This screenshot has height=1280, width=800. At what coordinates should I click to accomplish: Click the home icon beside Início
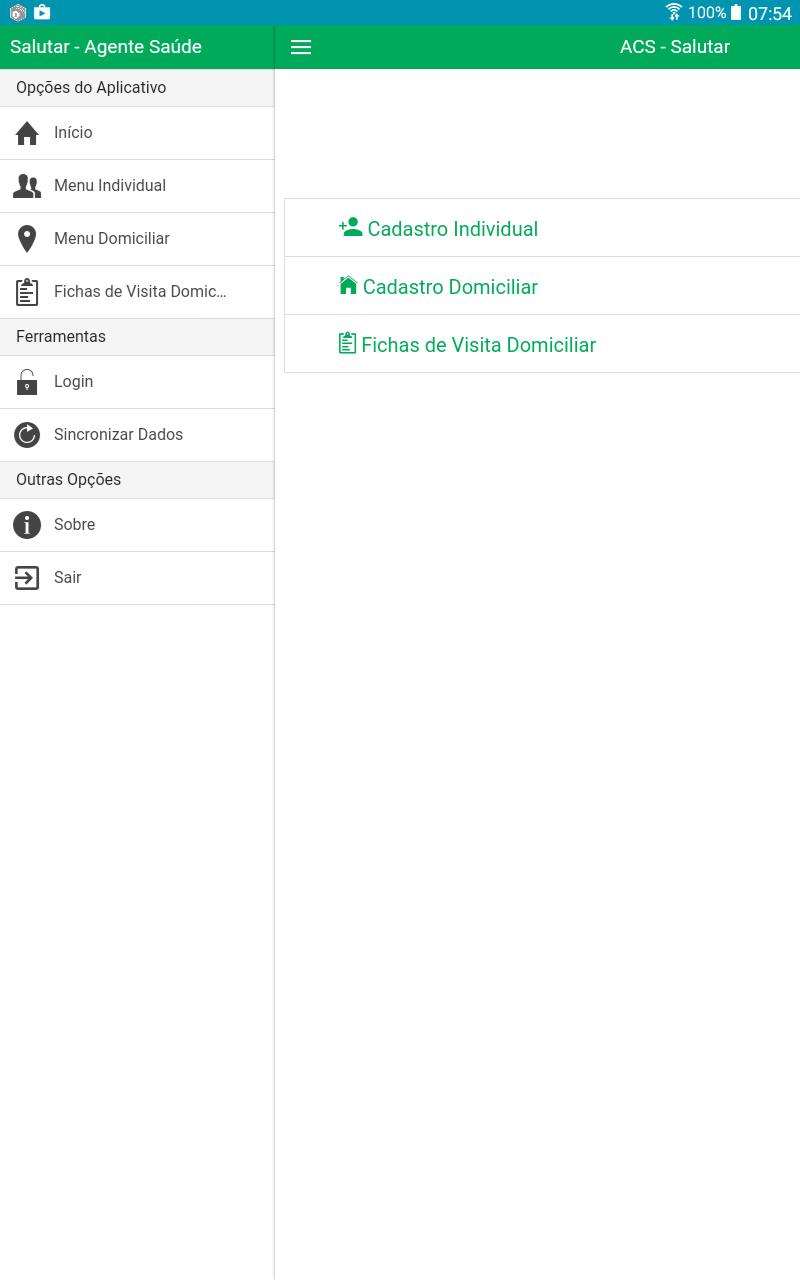(x=27, y=133)
